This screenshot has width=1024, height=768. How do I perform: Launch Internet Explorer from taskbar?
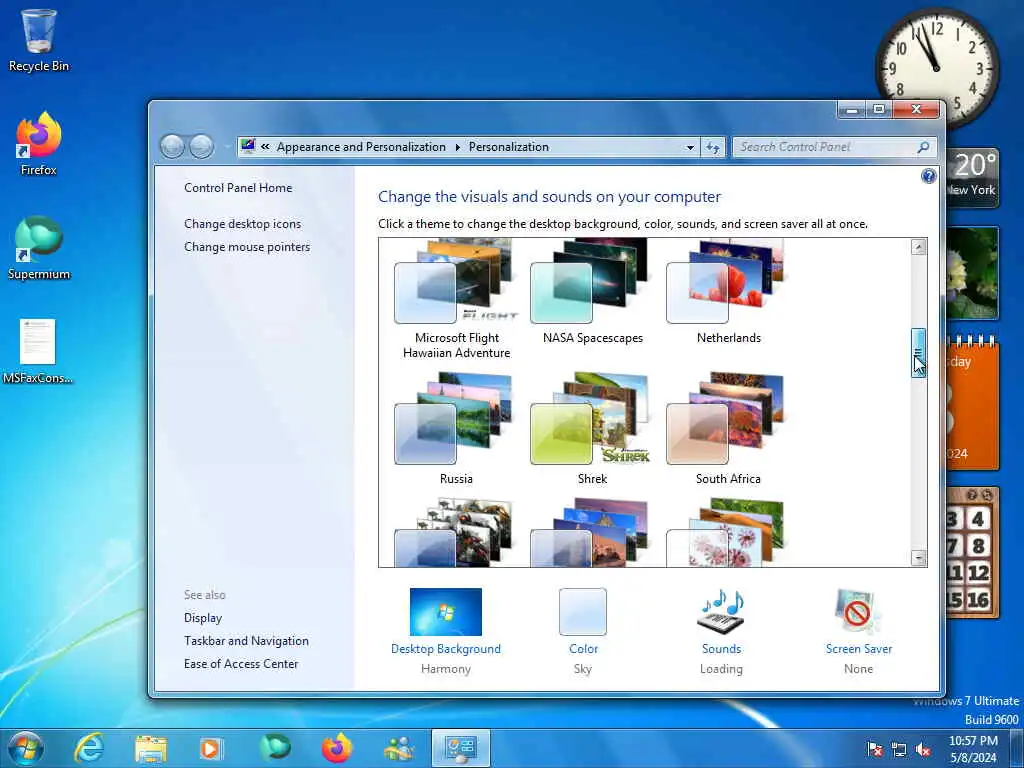point(89,748)
